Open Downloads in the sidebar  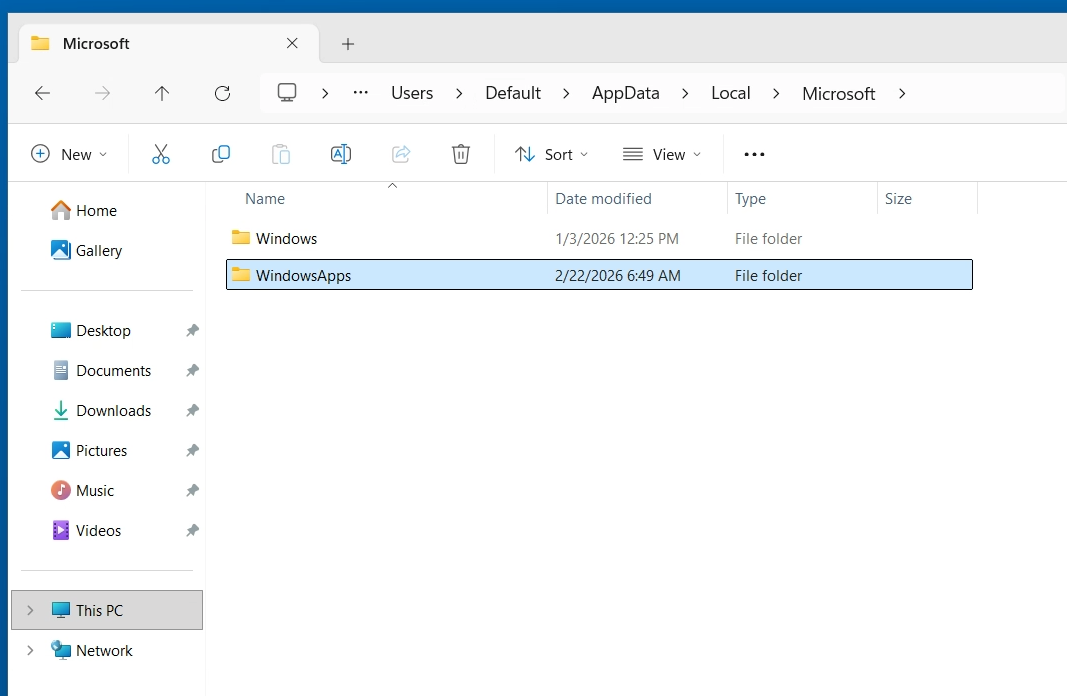[x=113, y=410]
